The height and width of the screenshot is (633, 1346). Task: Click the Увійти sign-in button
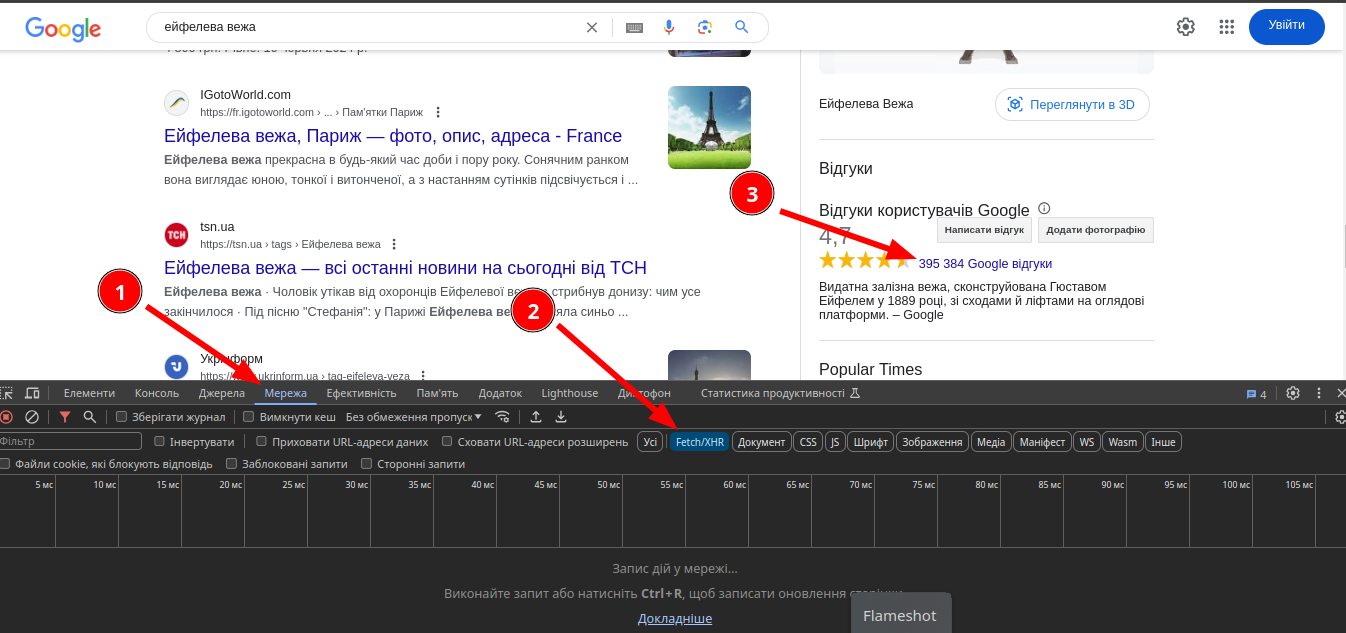pyautogui.click(x=1286, y=26)
